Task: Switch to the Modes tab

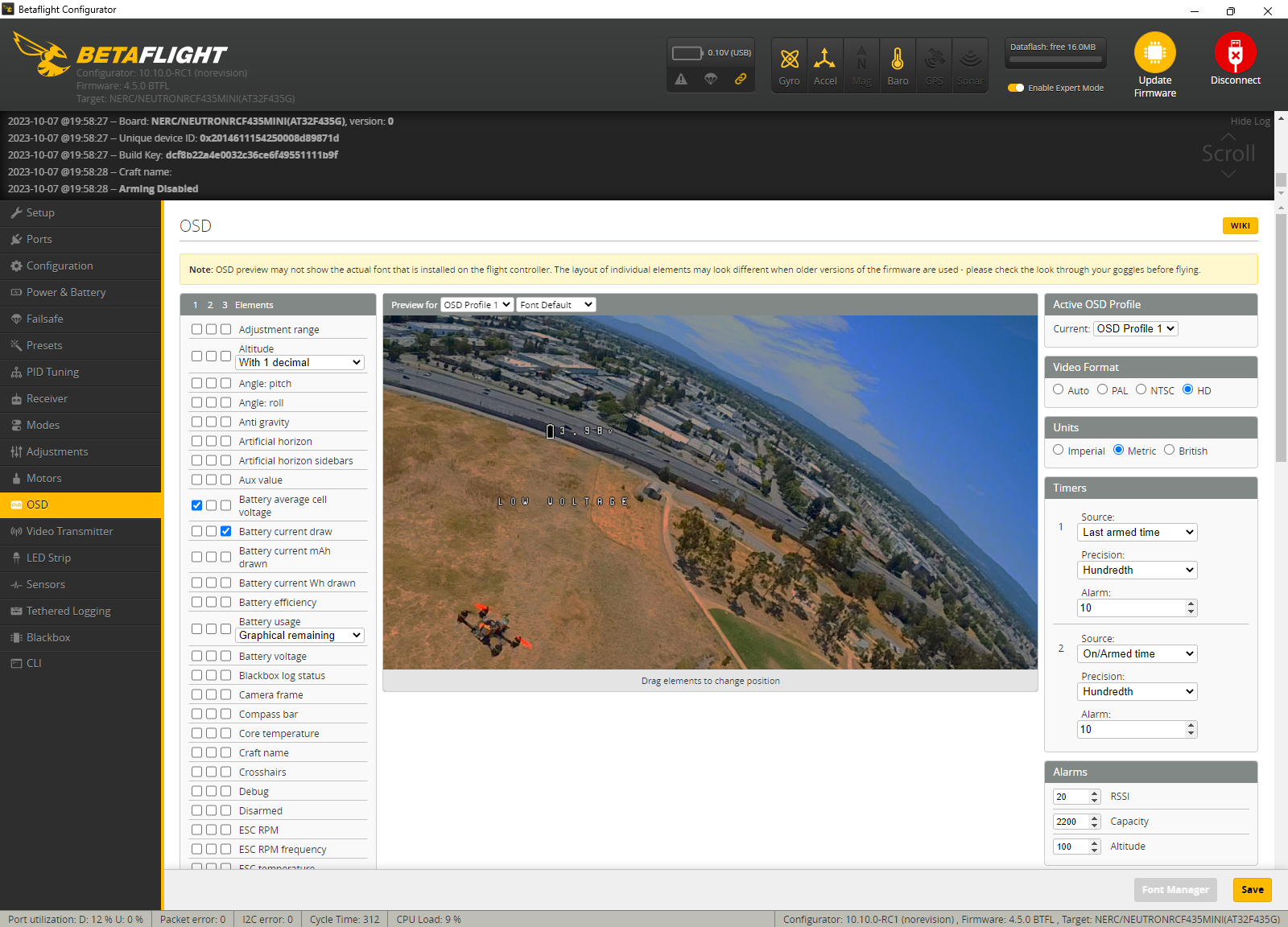Action: pyautogui.click(x=42, y=425)
